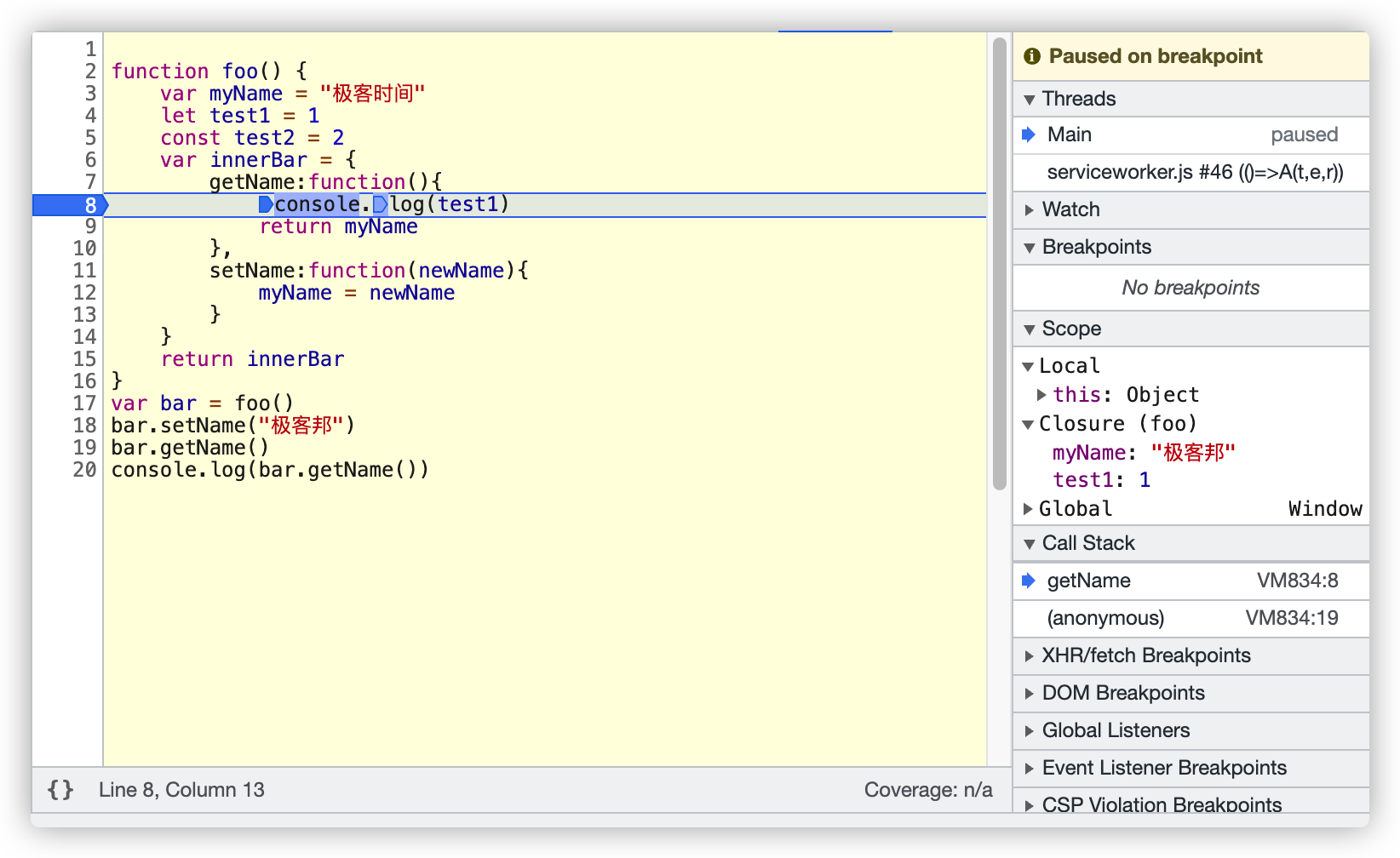Click the blue arrow beside getName call frame

click(x=1029, y=581)
